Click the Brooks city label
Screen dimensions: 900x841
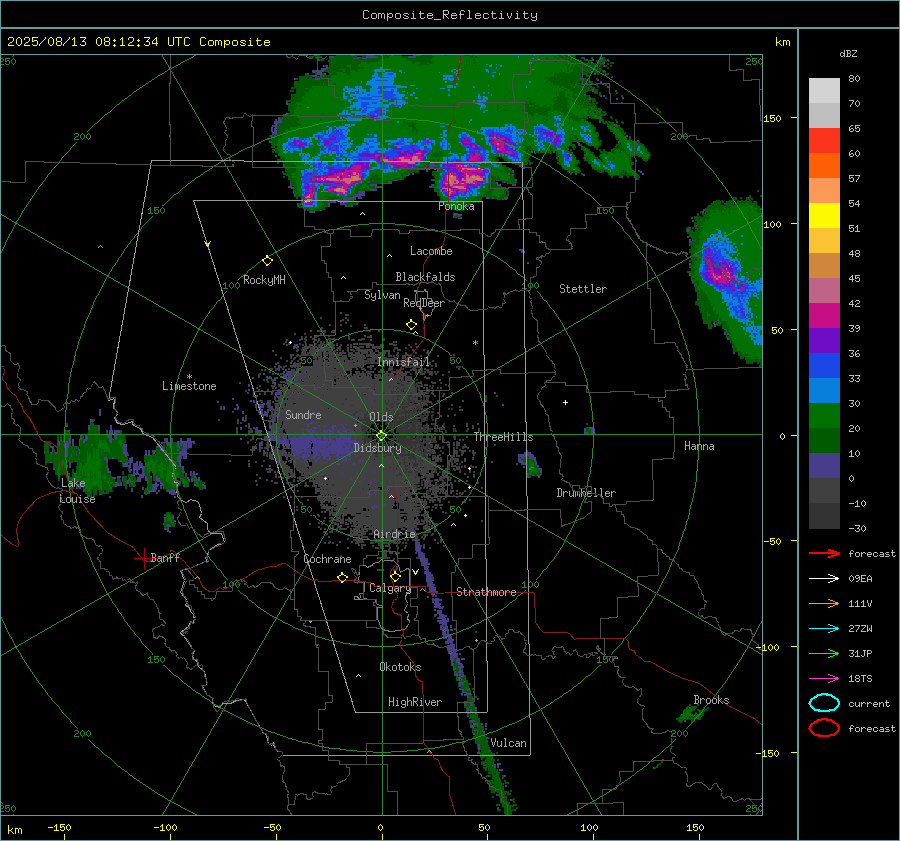[711, 700]
